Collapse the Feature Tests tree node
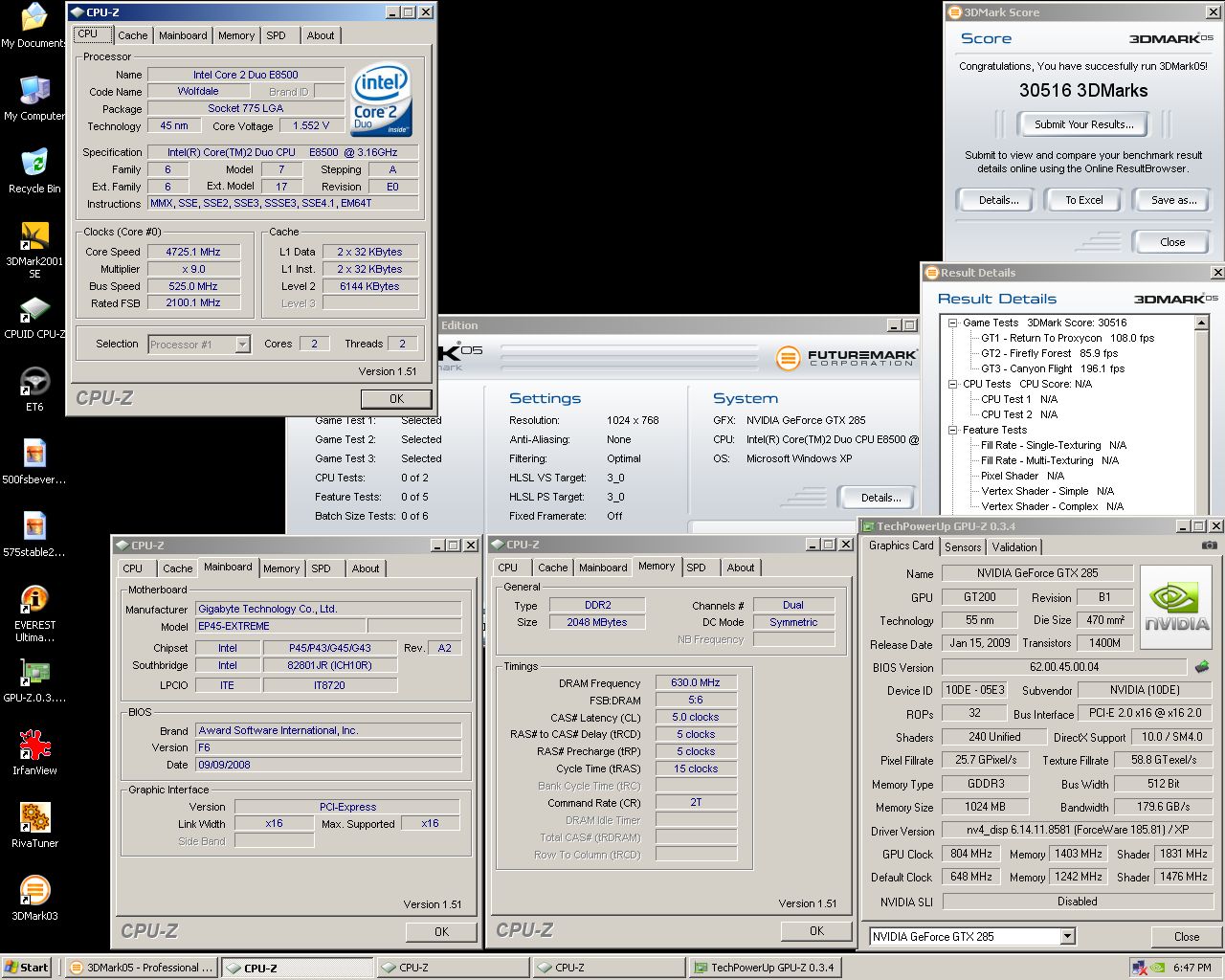1225x980 pixels. (953, 431)
